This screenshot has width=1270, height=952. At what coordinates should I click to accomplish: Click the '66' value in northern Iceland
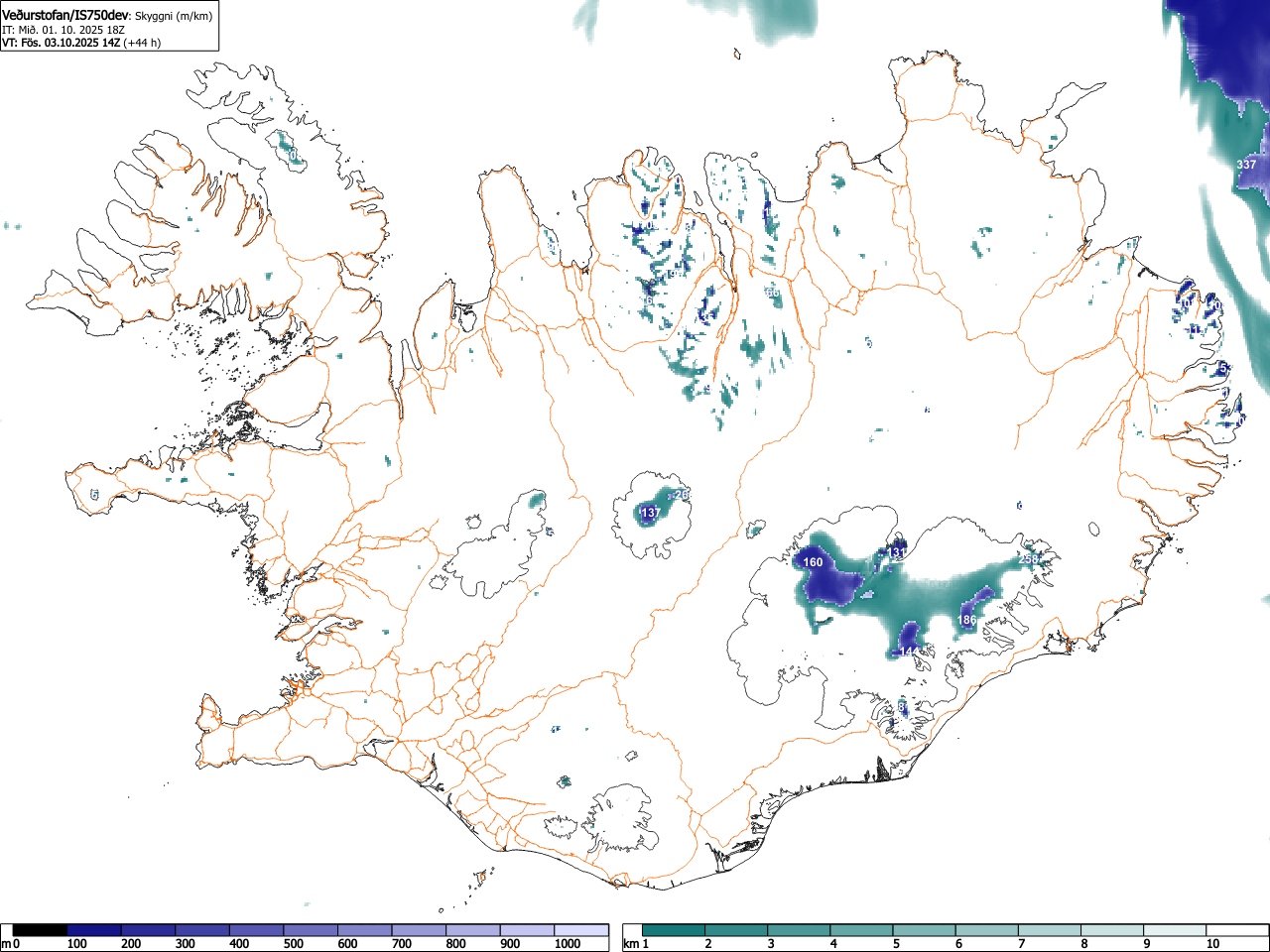click(773, 293)
